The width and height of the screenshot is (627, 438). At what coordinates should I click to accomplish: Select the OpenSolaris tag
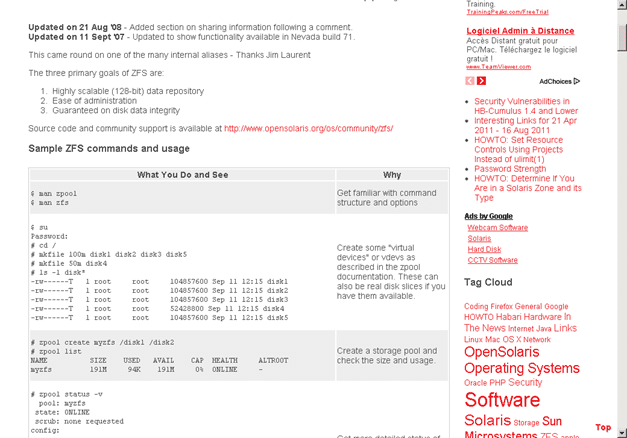[x=501, y=352]
